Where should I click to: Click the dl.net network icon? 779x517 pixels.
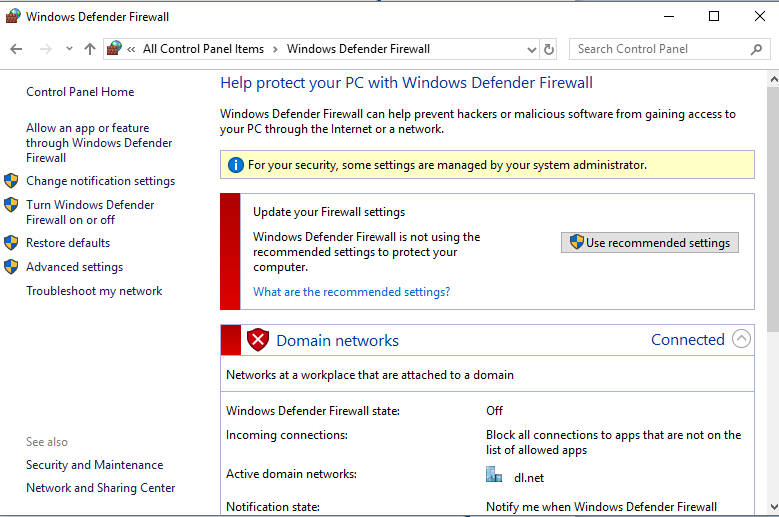click(494, 474)
